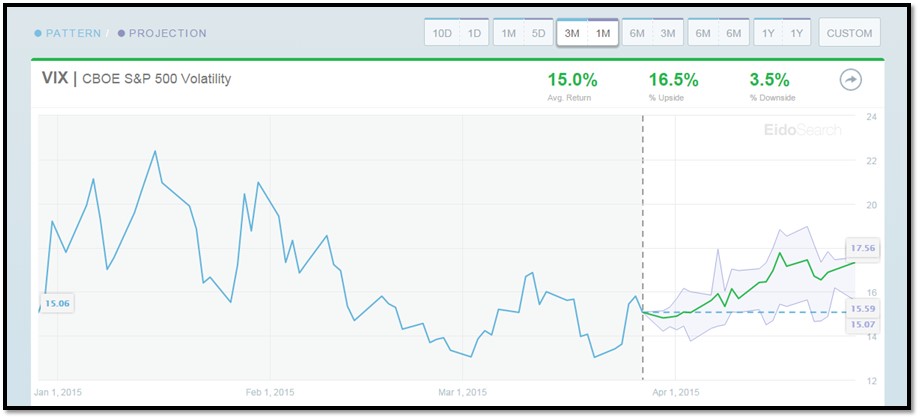Click the Mar 1, 2015 axis label
Screen dimensions: 920x419
[x=463, y=391]
